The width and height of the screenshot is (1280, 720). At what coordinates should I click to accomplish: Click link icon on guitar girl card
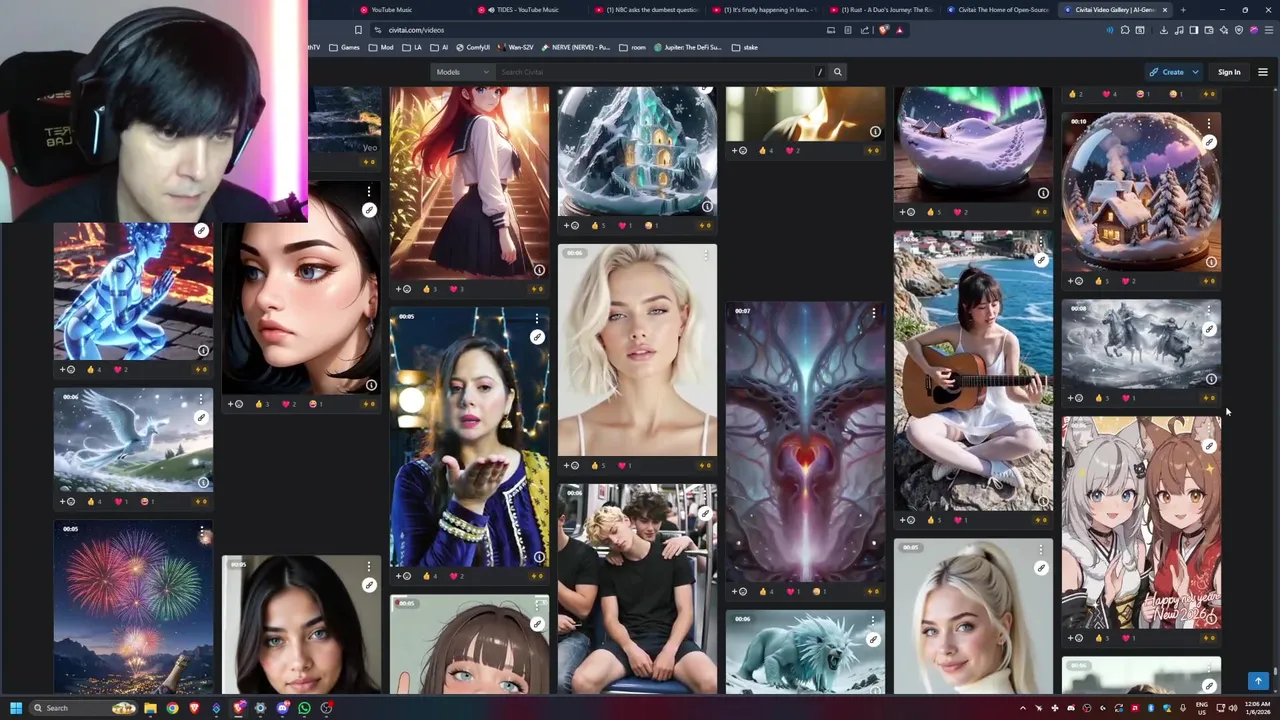coord(1041,260)
